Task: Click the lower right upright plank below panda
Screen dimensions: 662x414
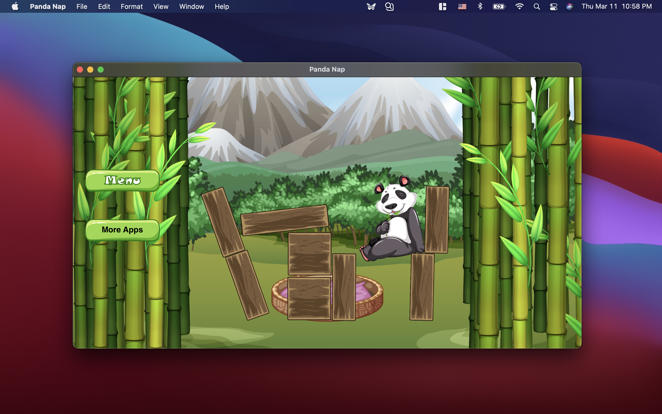Action: (422, 287)
